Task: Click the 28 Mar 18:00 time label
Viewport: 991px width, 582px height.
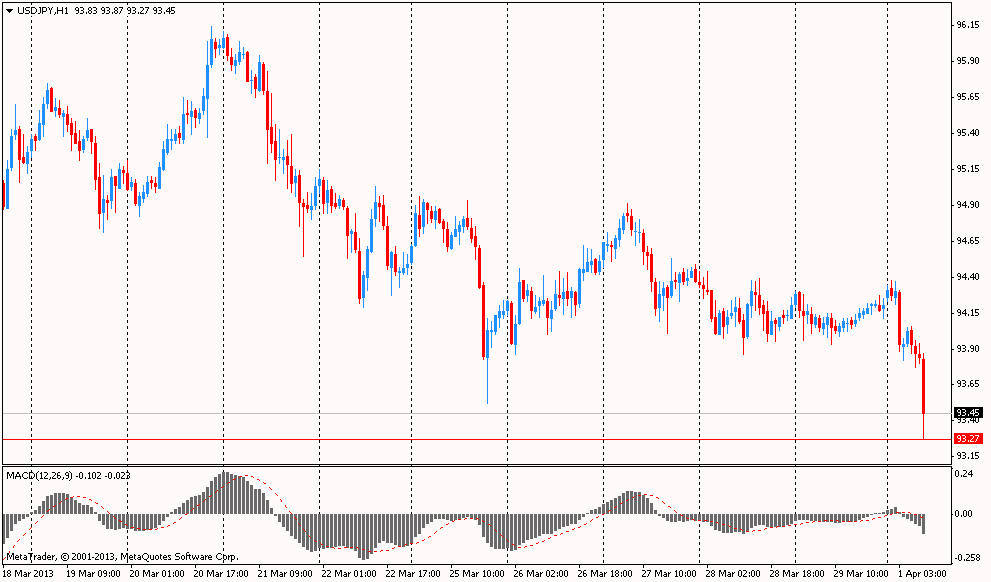Action: coord(797,574)
